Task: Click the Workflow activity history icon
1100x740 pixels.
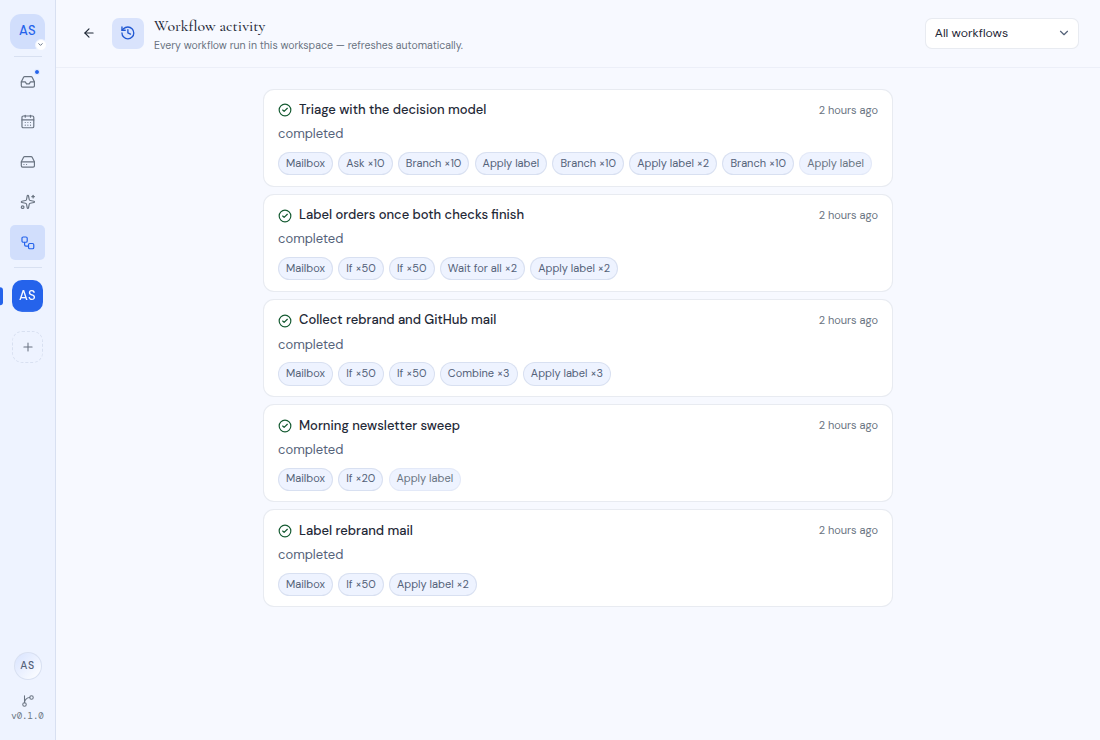Action: (128, 33)
